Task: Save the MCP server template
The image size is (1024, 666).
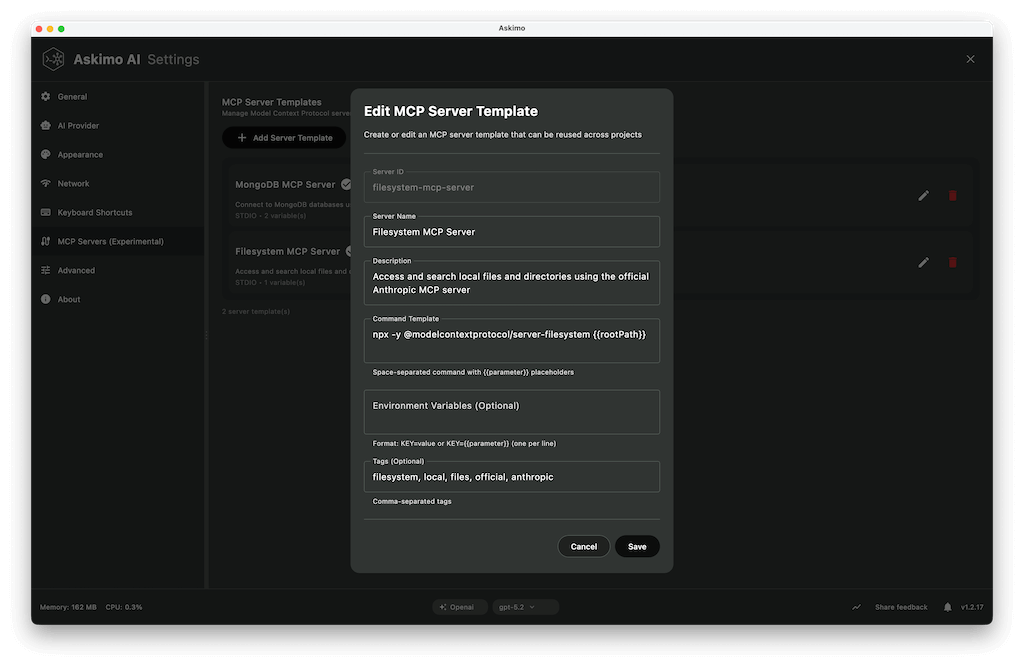Action: click(637, 546)
